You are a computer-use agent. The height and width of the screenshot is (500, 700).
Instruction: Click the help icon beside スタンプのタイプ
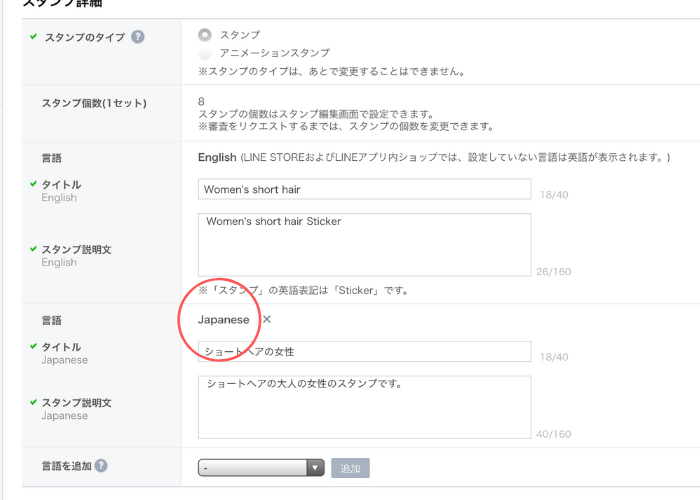(138, 37)
